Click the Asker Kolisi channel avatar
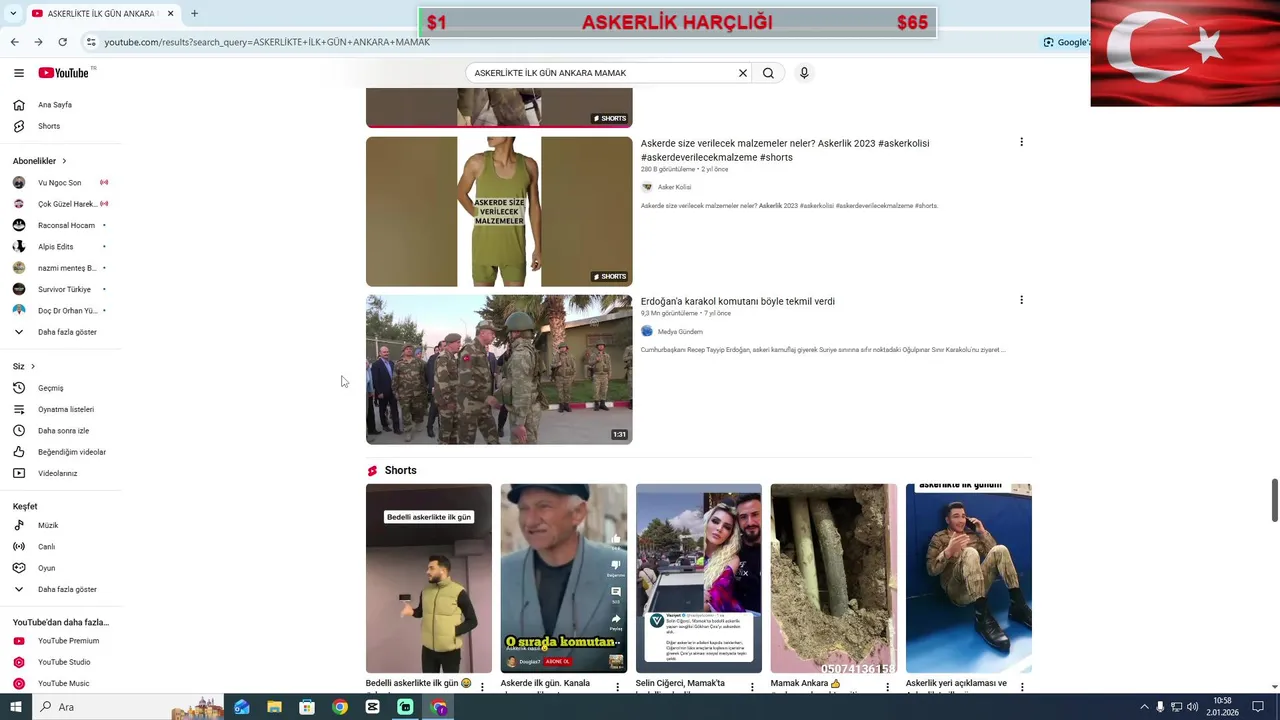The image size is (1280, 720). [647, 187]
